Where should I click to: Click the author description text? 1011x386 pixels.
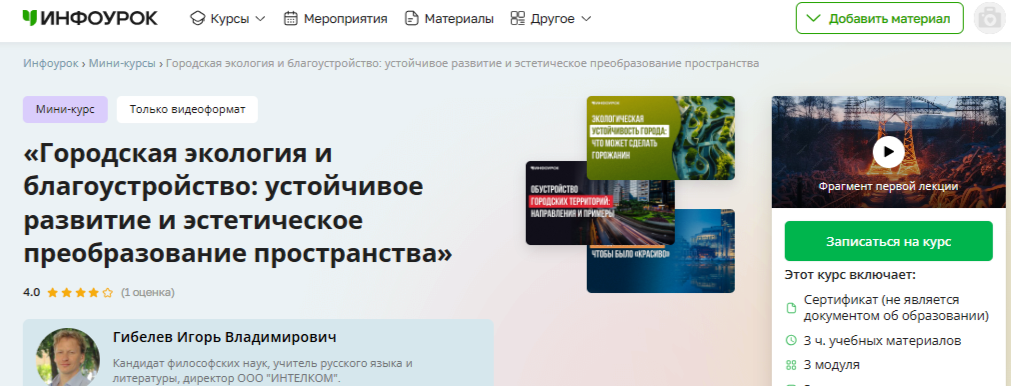pyautogui.click(x=262, y=371)
